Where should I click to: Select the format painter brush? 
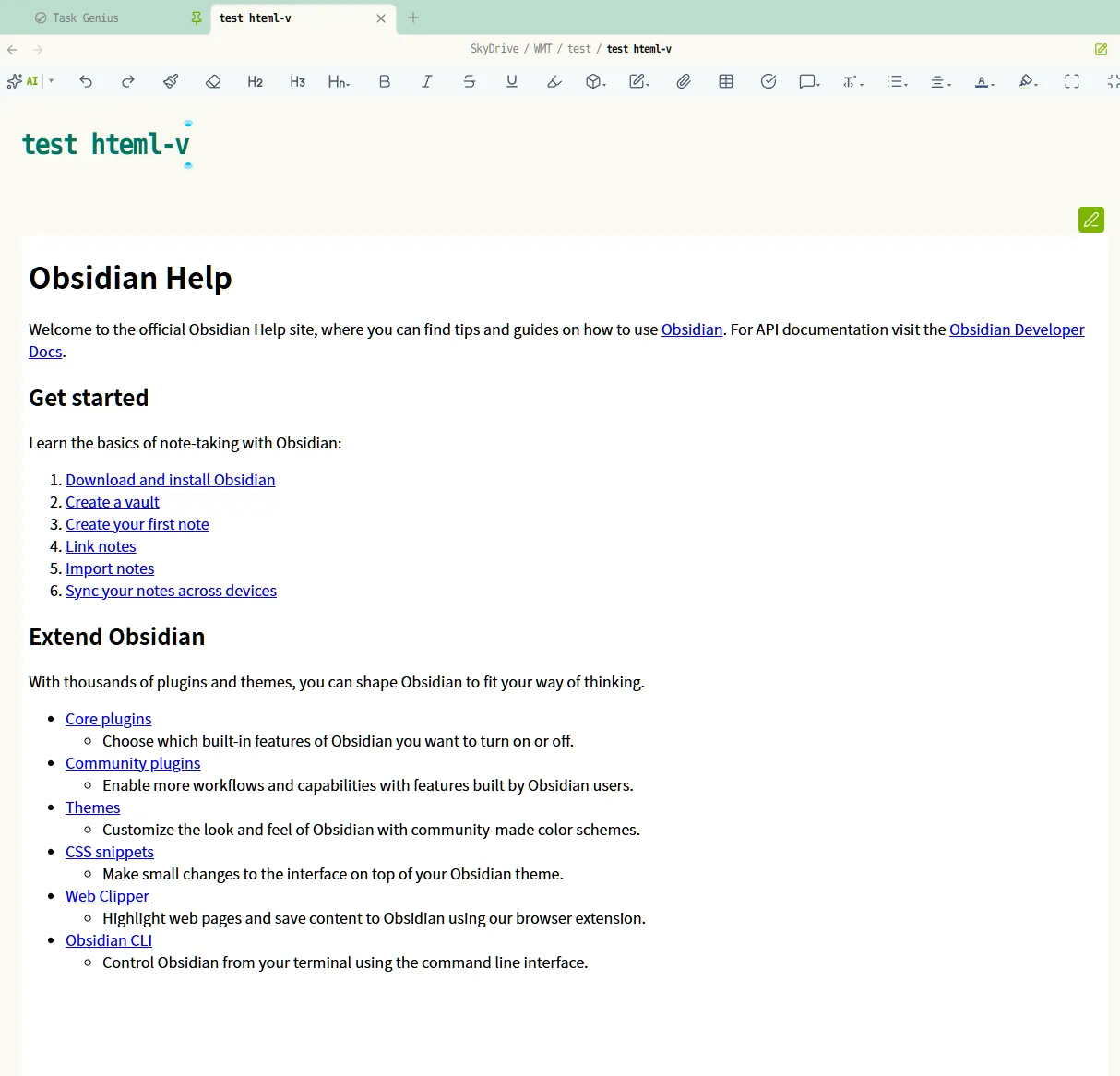tap(171, 81)
